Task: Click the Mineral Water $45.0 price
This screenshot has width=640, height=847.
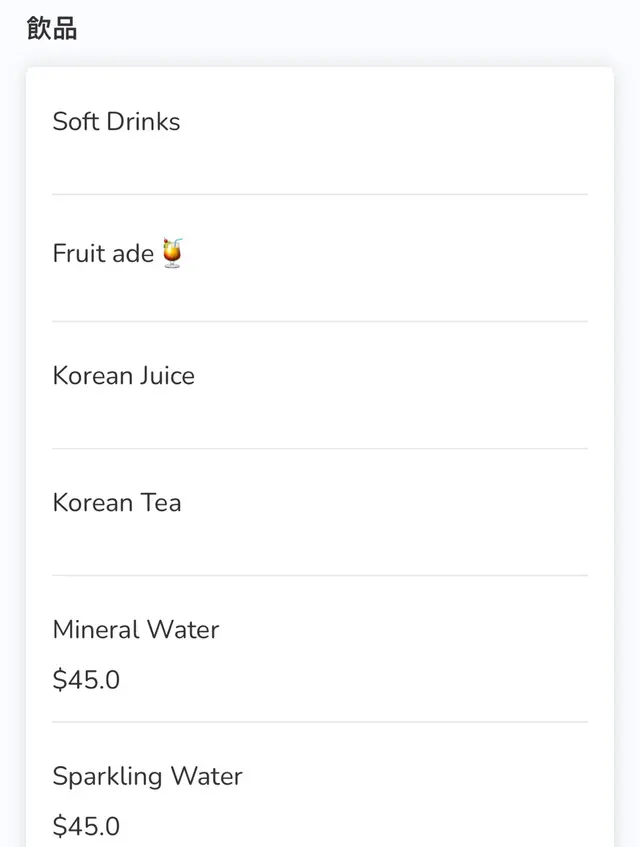Action: click(86, 680)
